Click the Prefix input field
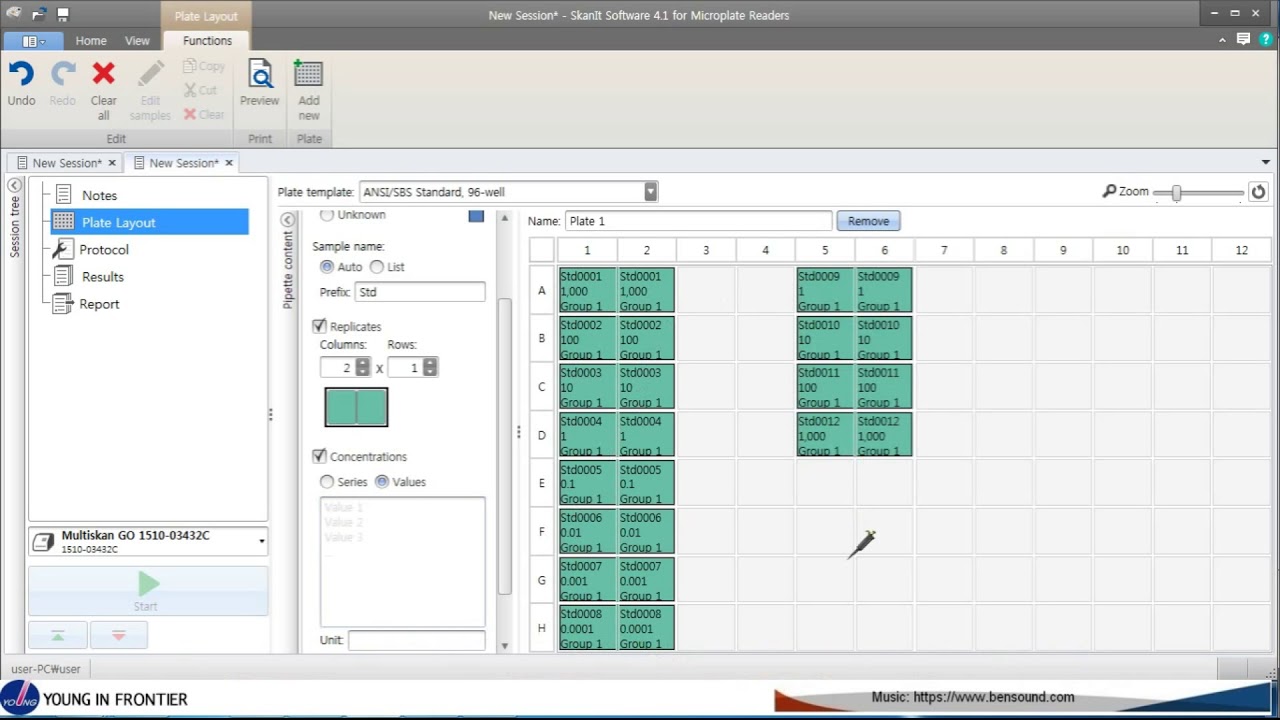 [420, 292]
